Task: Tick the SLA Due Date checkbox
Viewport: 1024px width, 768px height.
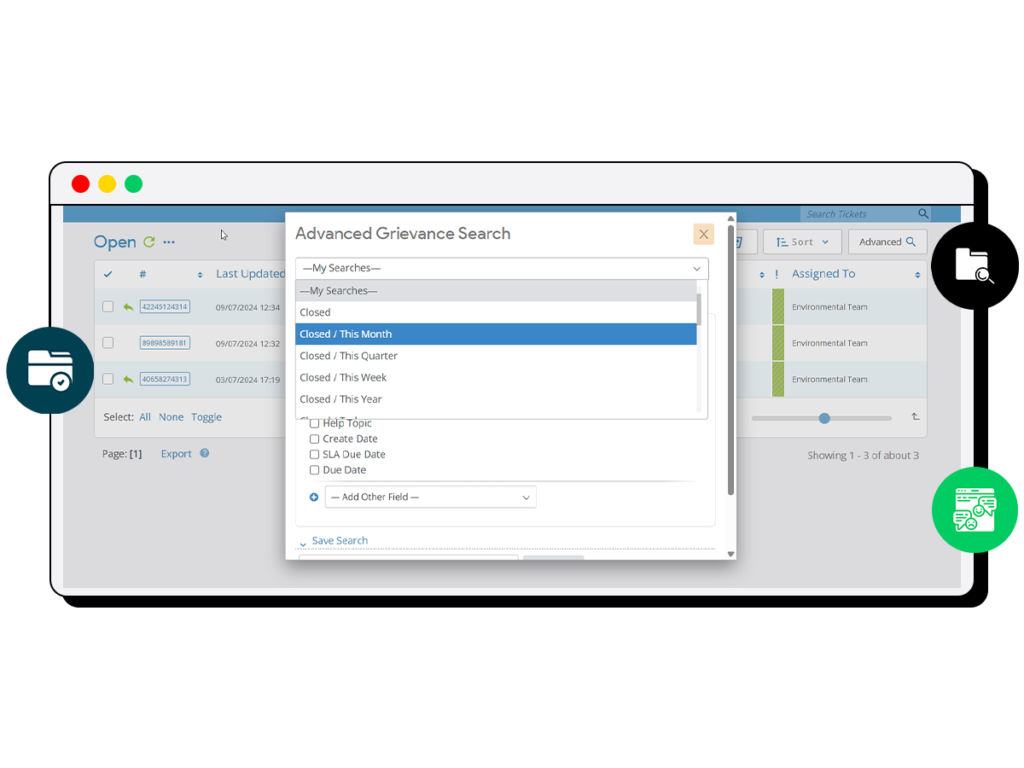Action: point(314,454)
